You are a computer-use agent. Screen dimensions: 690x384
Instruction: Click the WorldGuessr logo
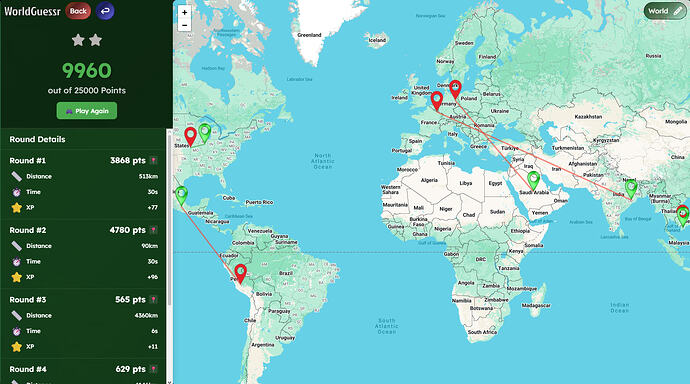[32, 11]
